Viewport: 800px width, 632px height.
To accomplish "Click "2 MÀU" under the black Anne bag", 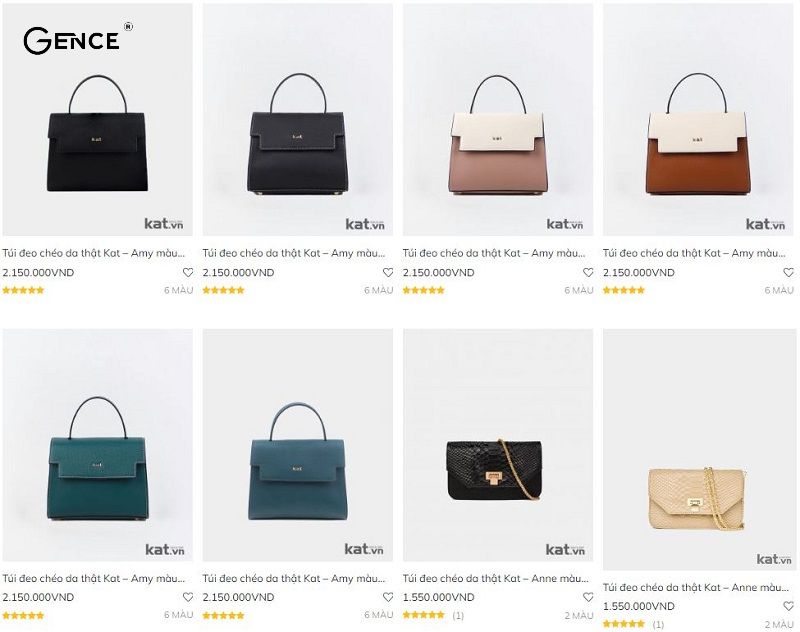I will point(578,615).
